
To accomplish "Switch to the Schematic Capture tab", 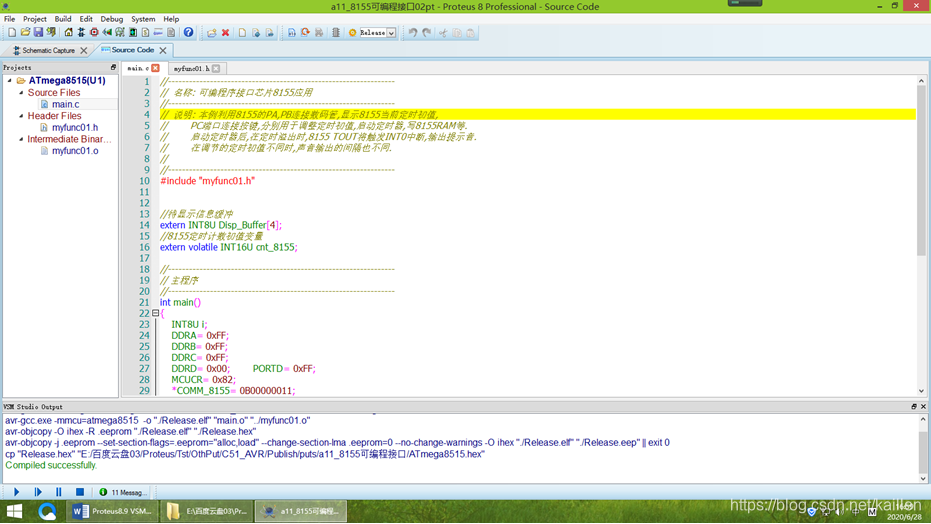I will coord(48,50).
